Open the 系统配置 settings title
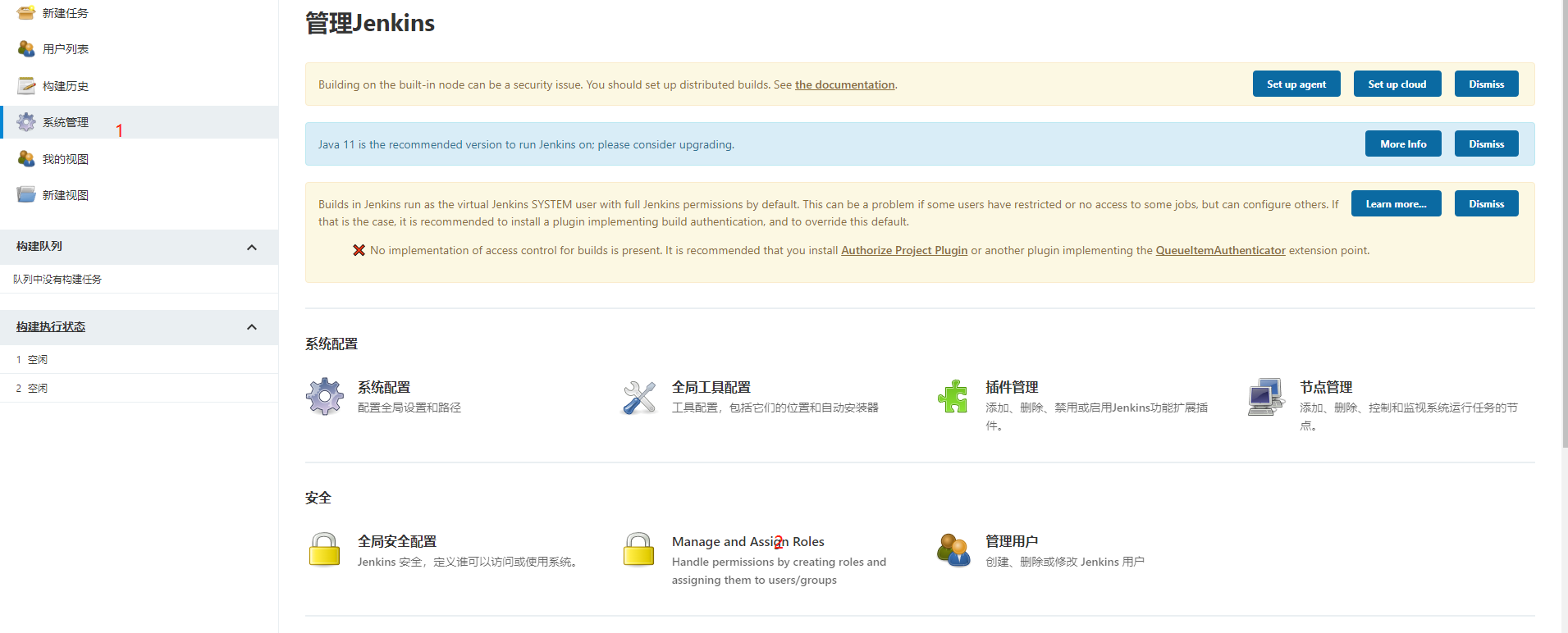This screenshot has width=1568, height=633. (x=384, y=387)
